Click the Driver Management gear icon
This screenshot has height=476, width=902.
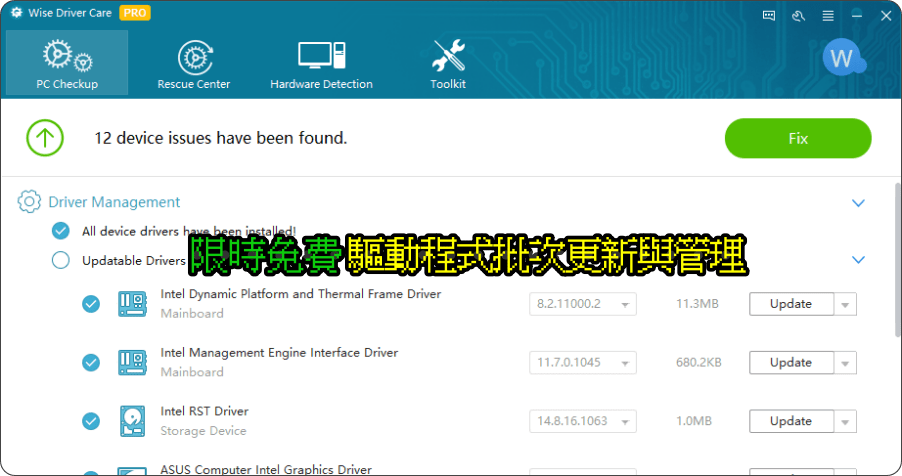pyautogui.click(x=29, y=201)
